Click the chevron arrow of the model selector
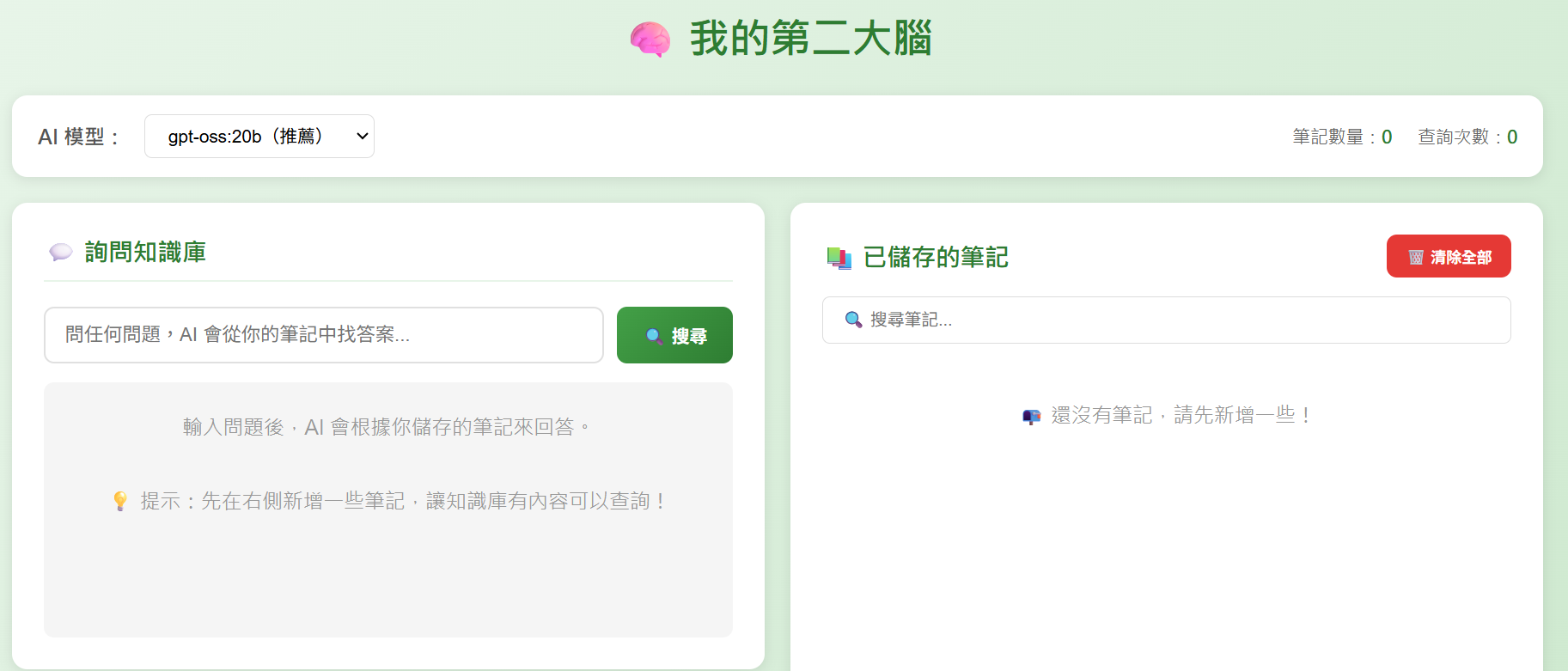The height and width of the screenshot is (671, 1568). point(362,137)
